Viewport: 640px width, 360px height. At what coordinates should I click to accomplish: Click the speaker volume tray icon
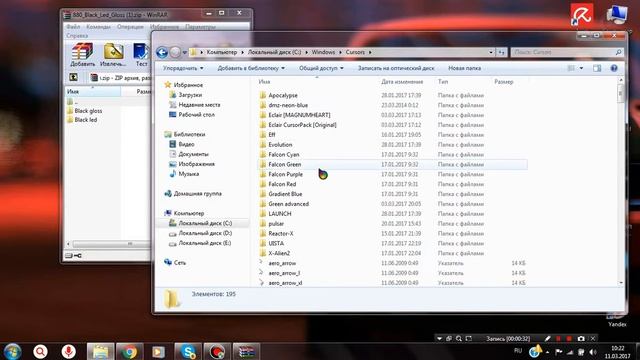[593, 352]
